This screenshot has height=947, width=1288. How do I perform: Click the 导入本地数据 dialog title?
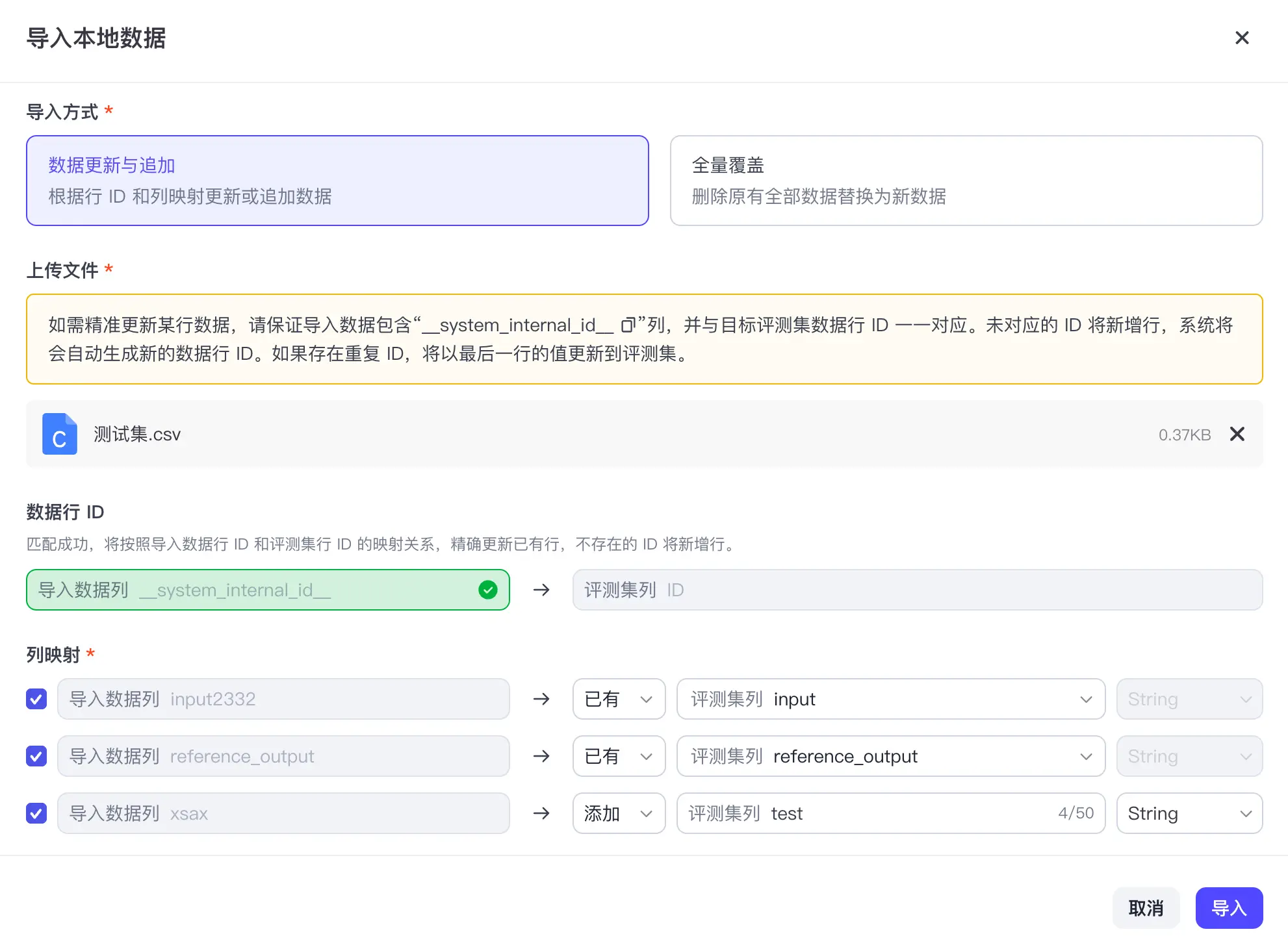[96, 38]
